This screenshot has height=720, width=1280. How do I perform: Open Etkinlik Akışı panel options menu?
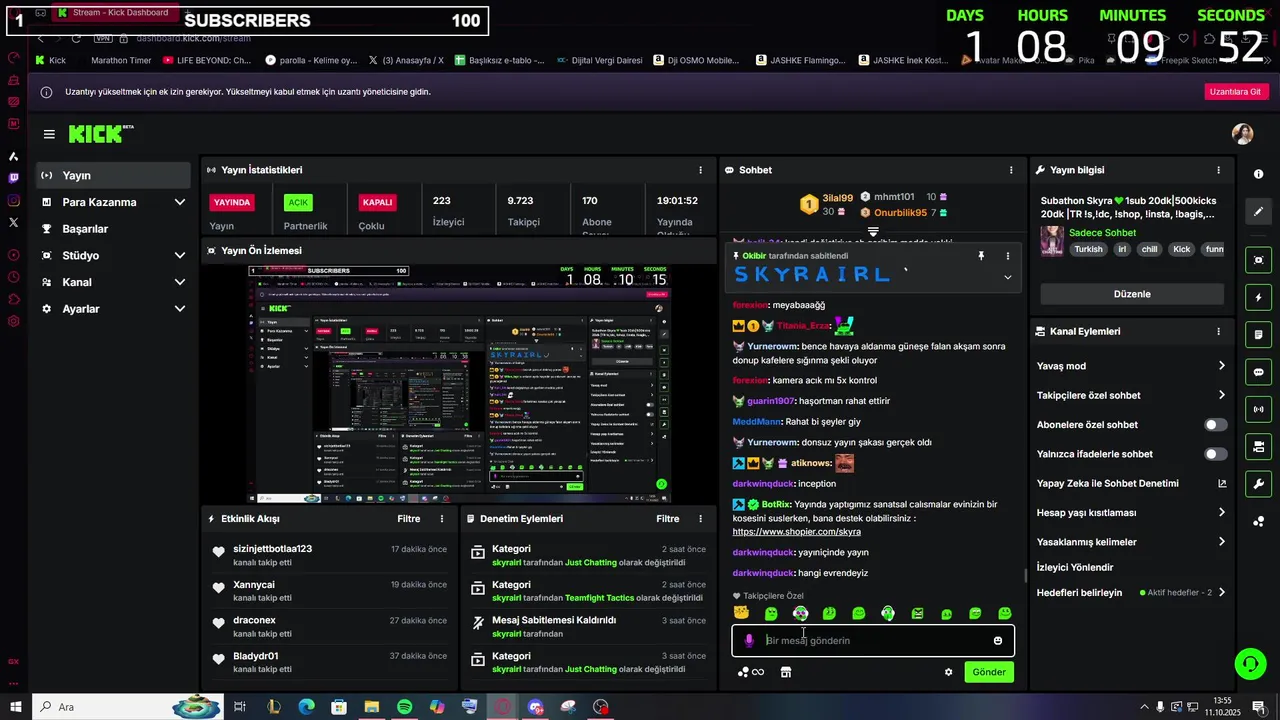pyautogui.click(x=442, y=519)
